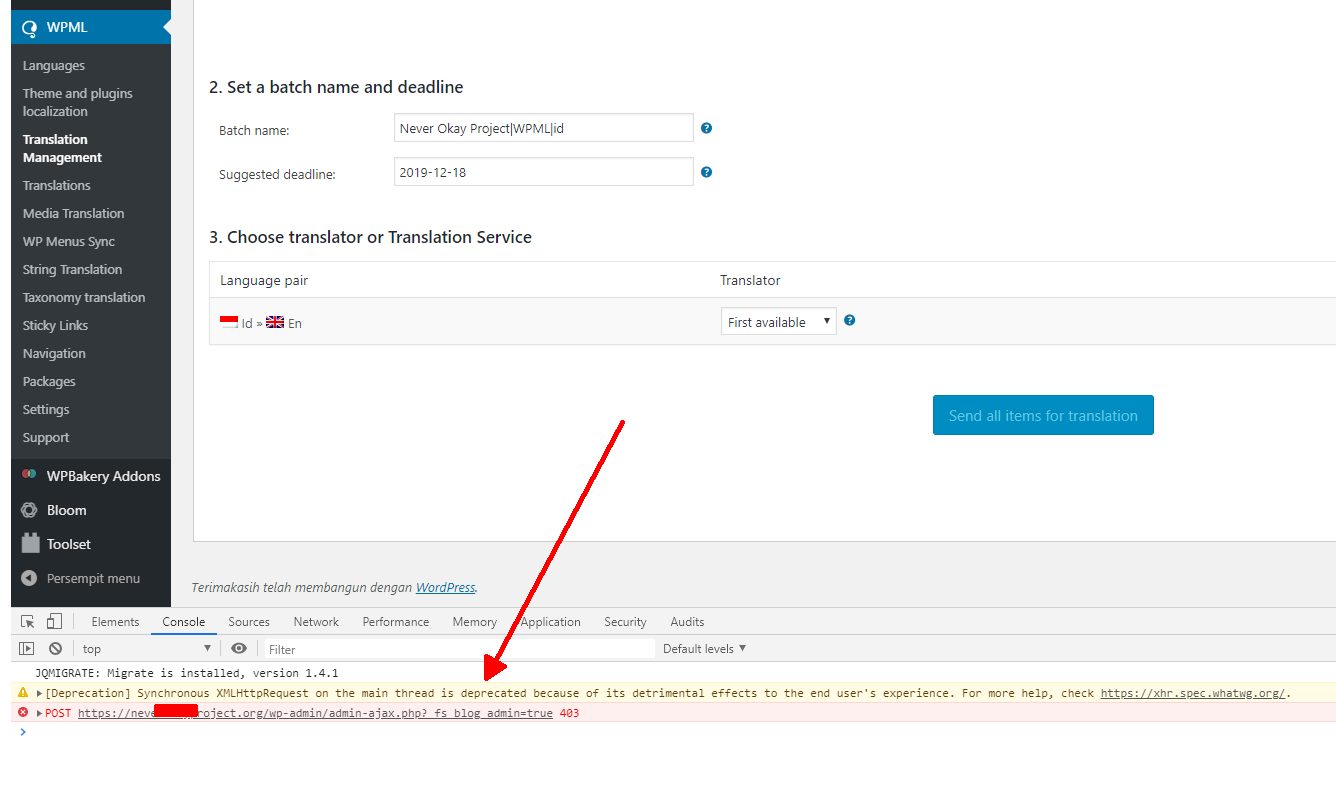Open String Translation page
1336x802 pixels.
coord(72,269)
